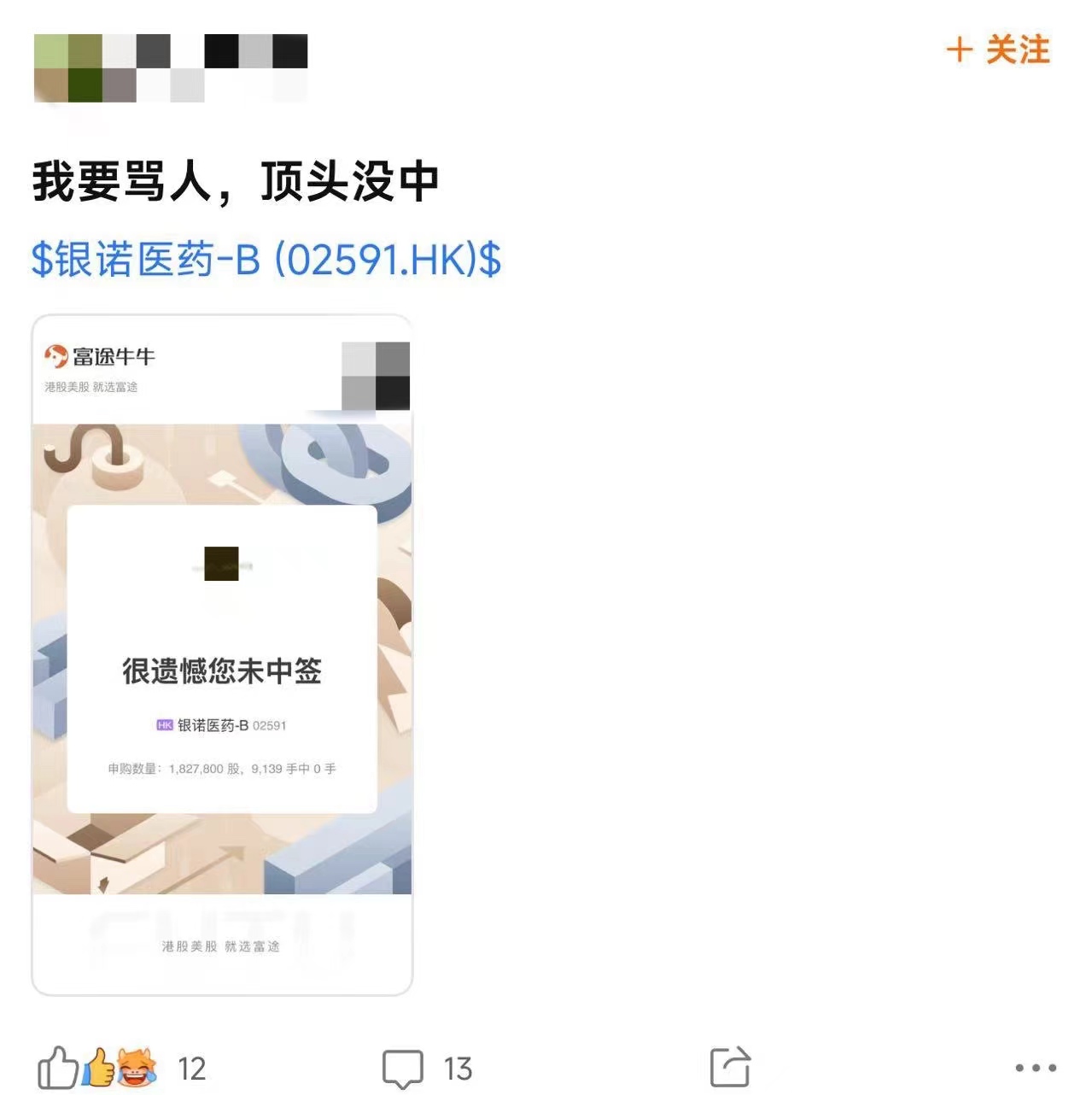Click the laughing-crying bull reaction emoji

[137, 1067]
